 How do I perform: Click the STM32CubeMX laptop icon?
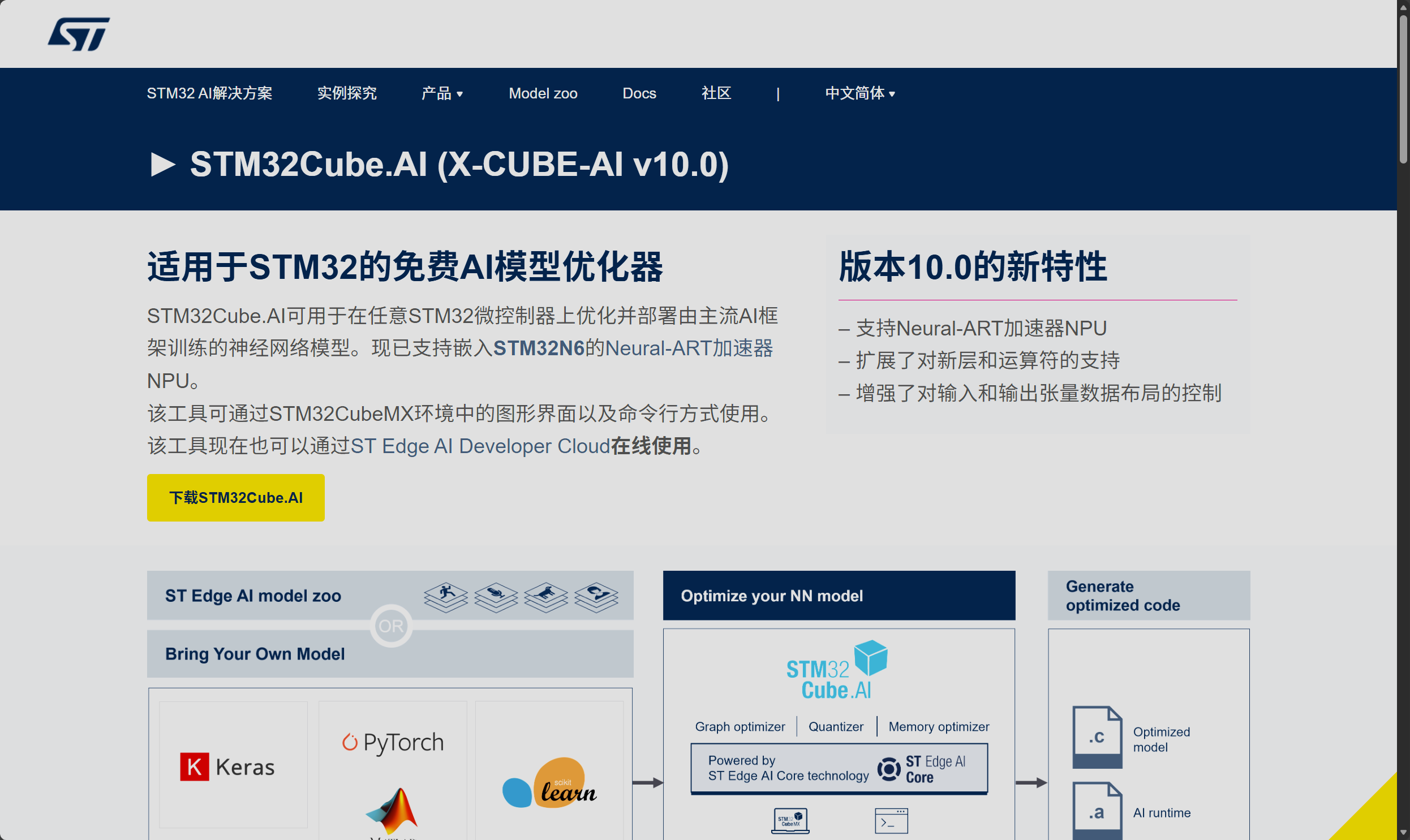[x=790, y=821]
